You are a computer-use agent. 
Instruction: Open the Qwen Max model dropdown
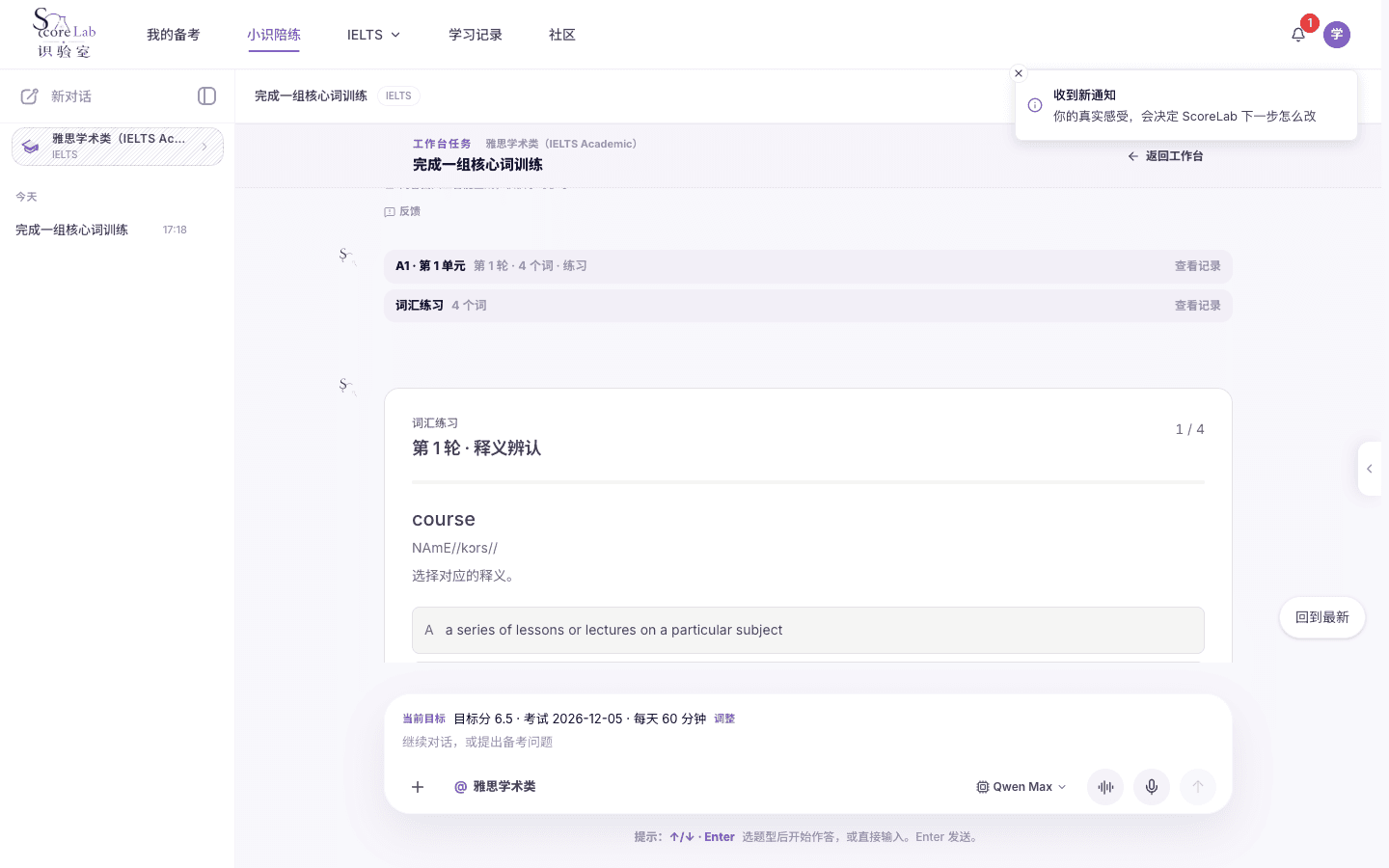point(1021,787)
